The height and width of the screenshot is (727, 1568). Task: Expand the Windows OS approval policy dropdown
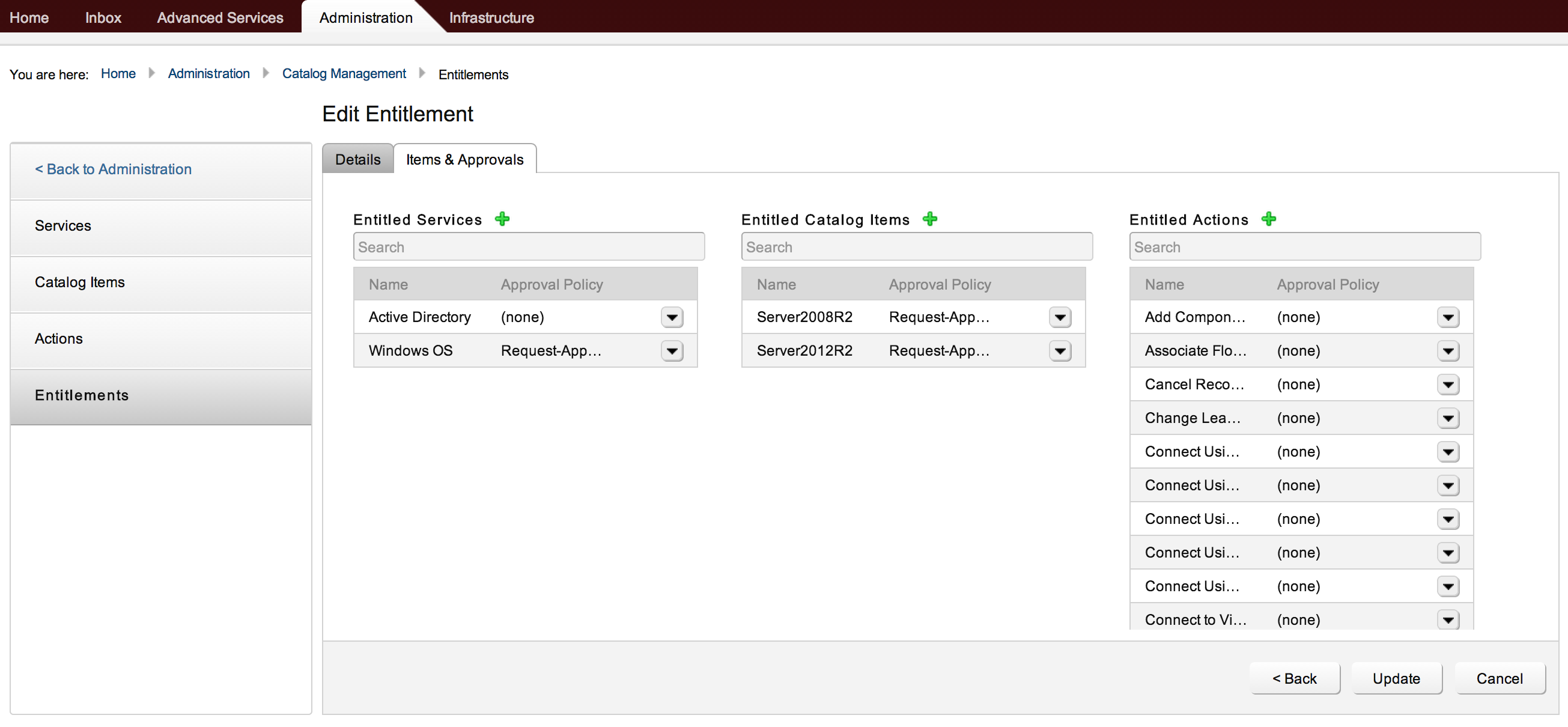(672, 351)
